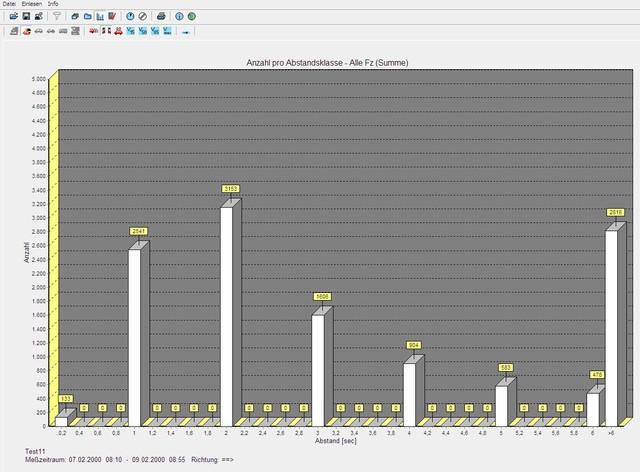Click the printer icon
This screenshot has width=640, height=472.
[x=161, y=16]
